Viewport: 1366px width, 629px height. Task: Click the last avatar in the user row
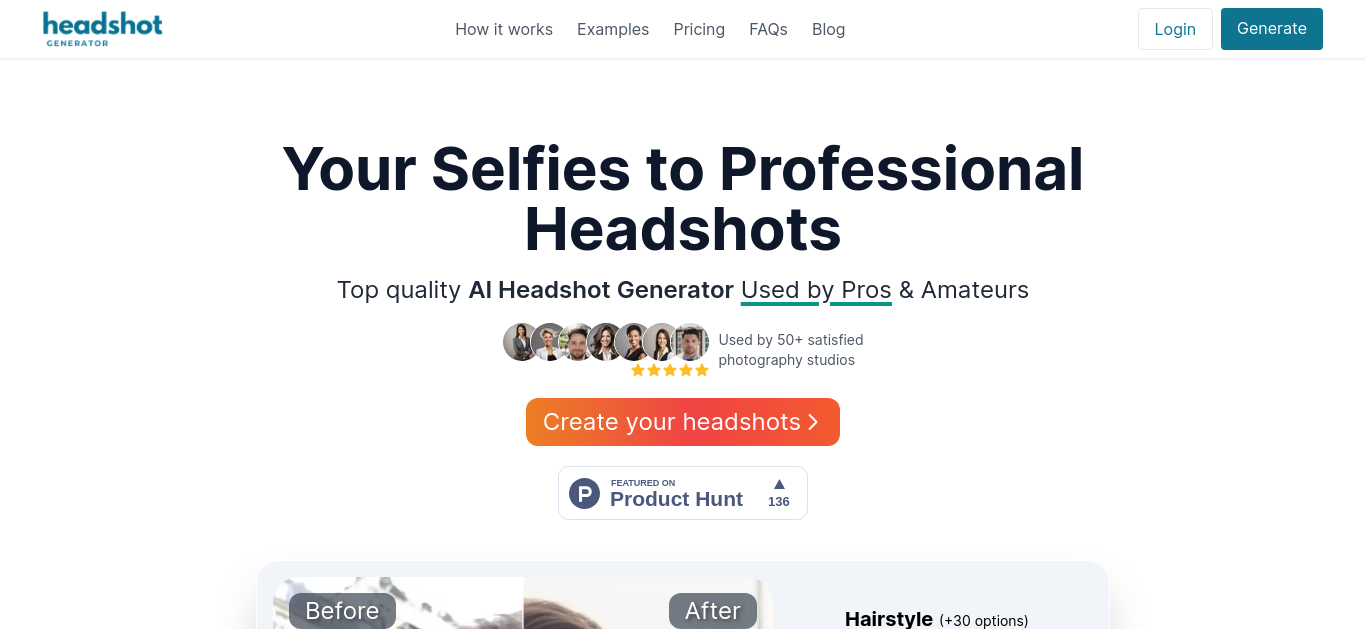tap(690, 342)
